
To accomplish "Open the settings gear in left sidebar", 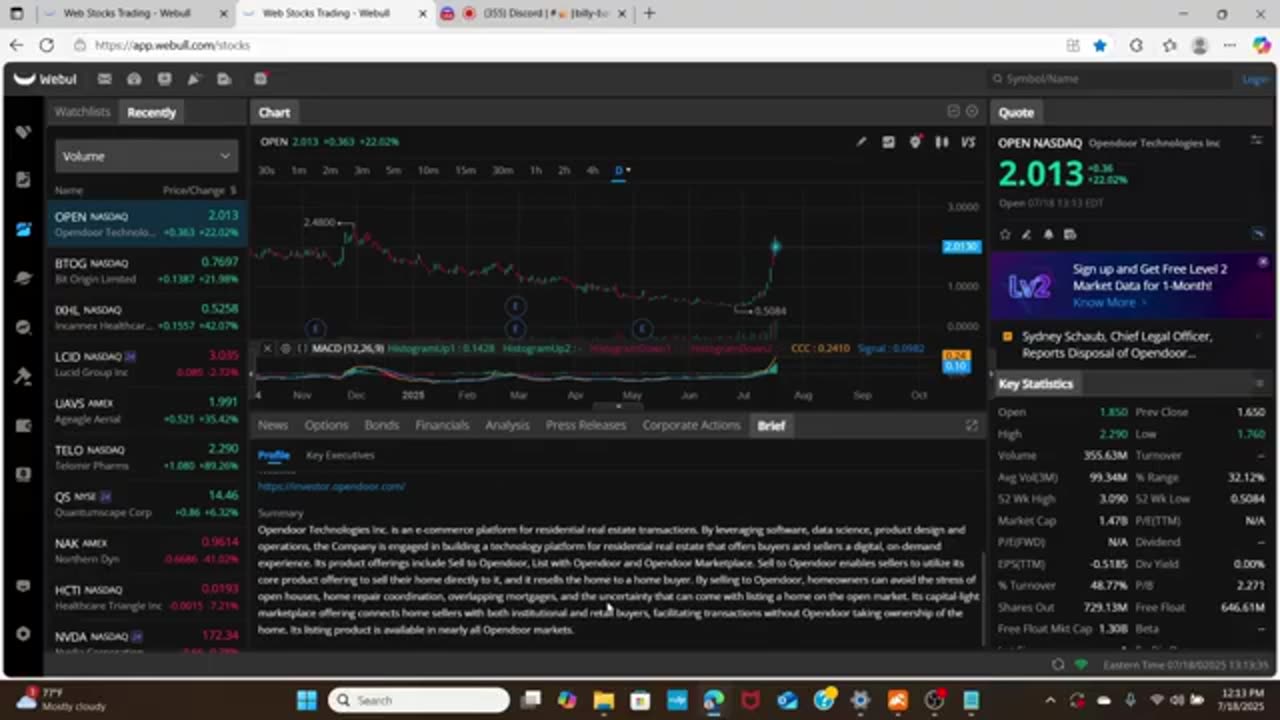I will (x=24, y=634).
